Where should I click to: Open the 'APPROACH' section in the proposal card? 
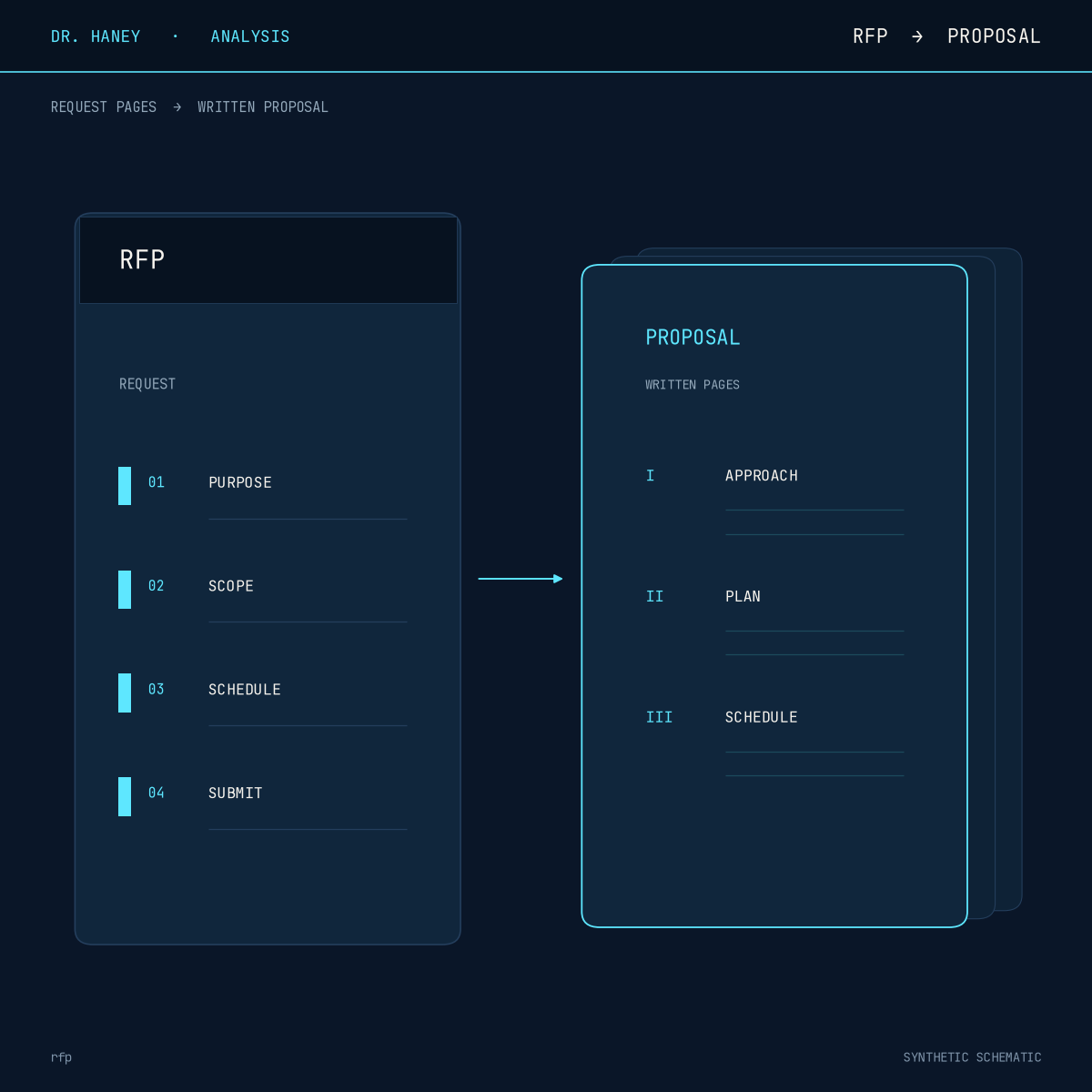[x=762, y=476]
